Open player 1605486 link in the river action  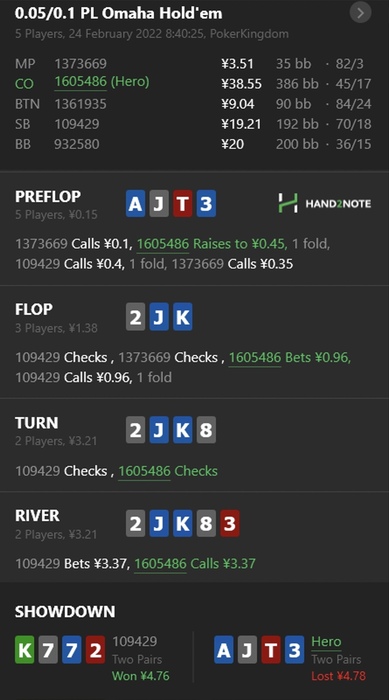point(160,563)
